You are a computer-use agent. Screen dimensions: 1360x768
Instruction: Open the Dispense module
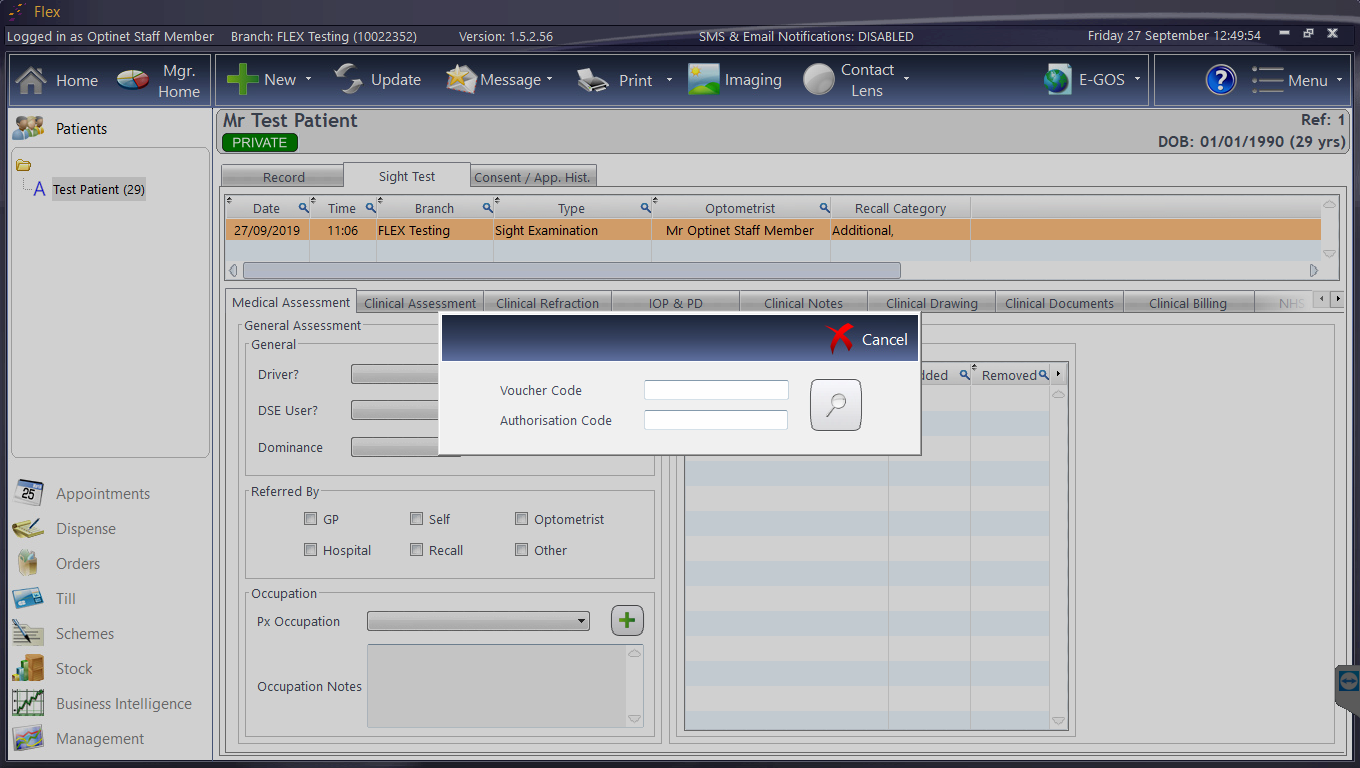point(87,528)
